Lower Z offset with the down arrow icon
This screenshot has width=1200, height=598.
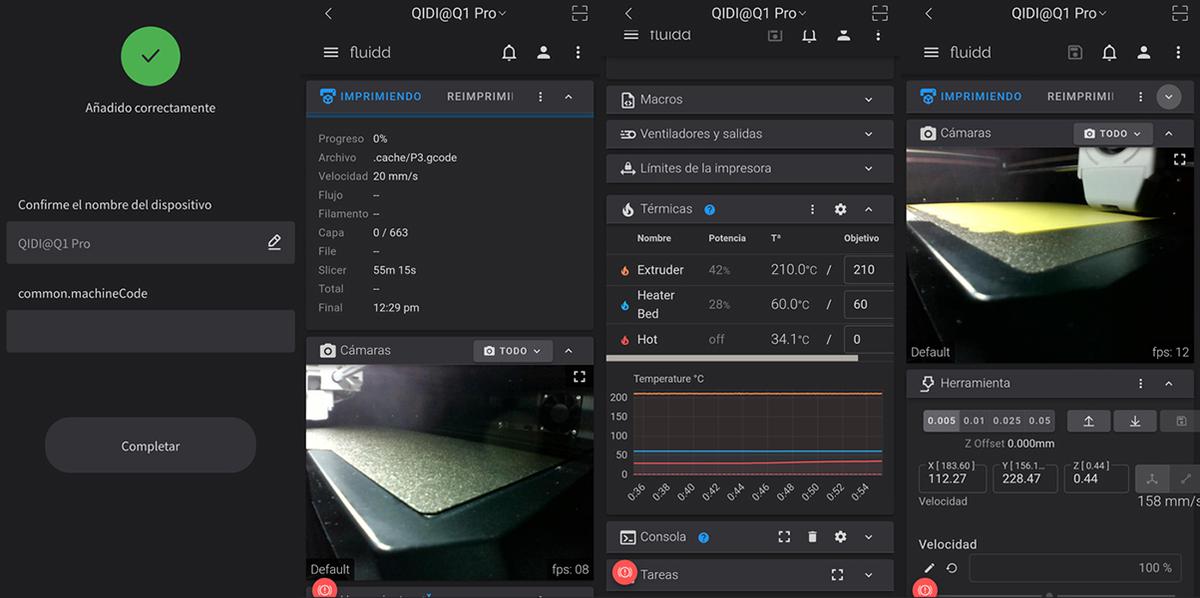click(x=1135, y=421)
